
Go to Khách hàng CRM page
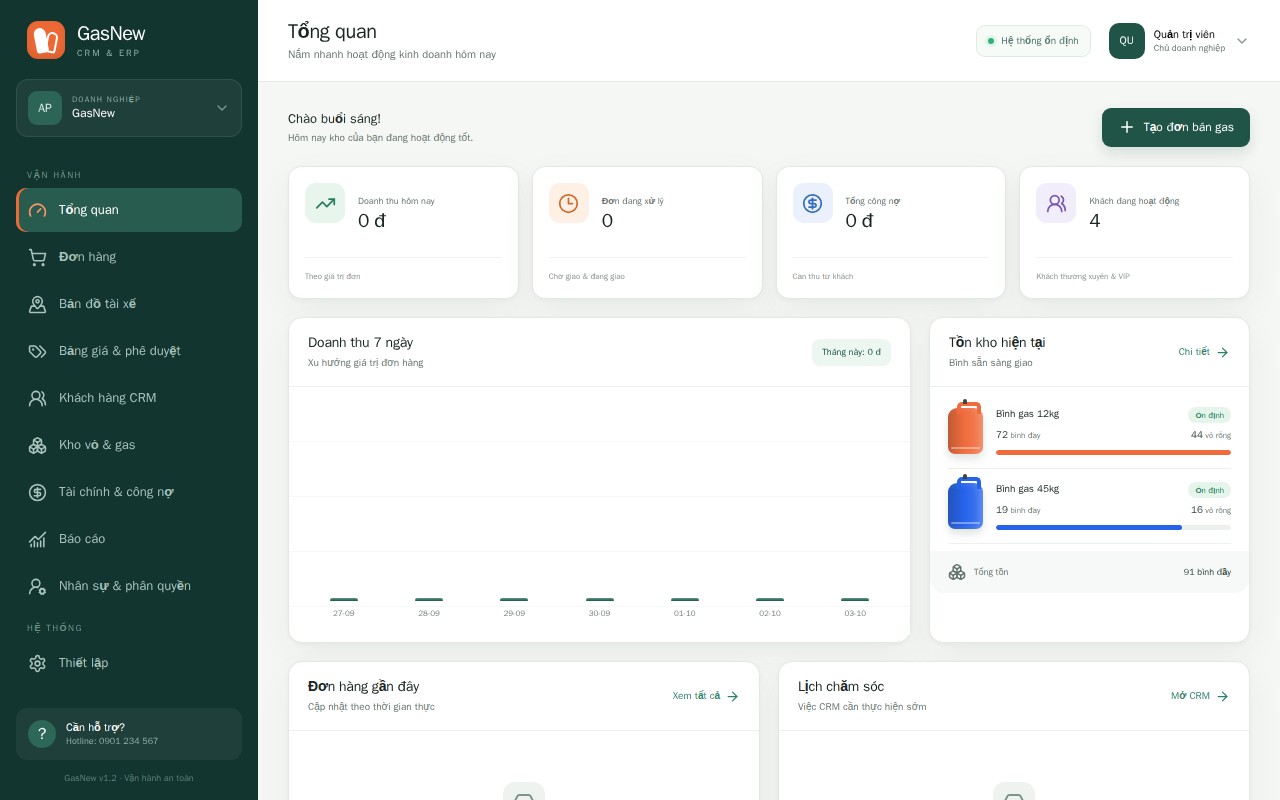tap(129, 398)
